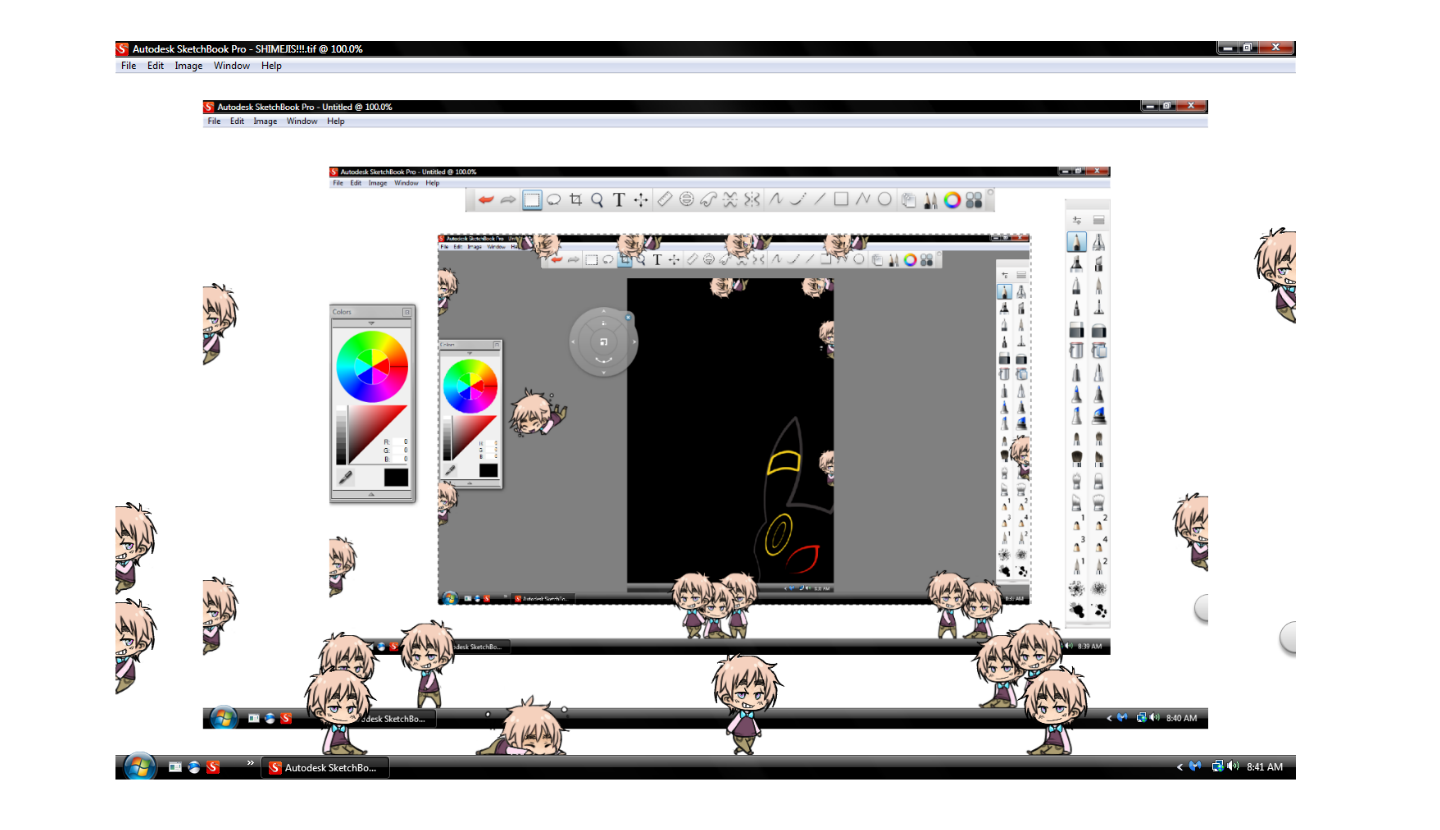
Task: Select the Text (T) tool in the large toolbar
Action: [619, 200]
